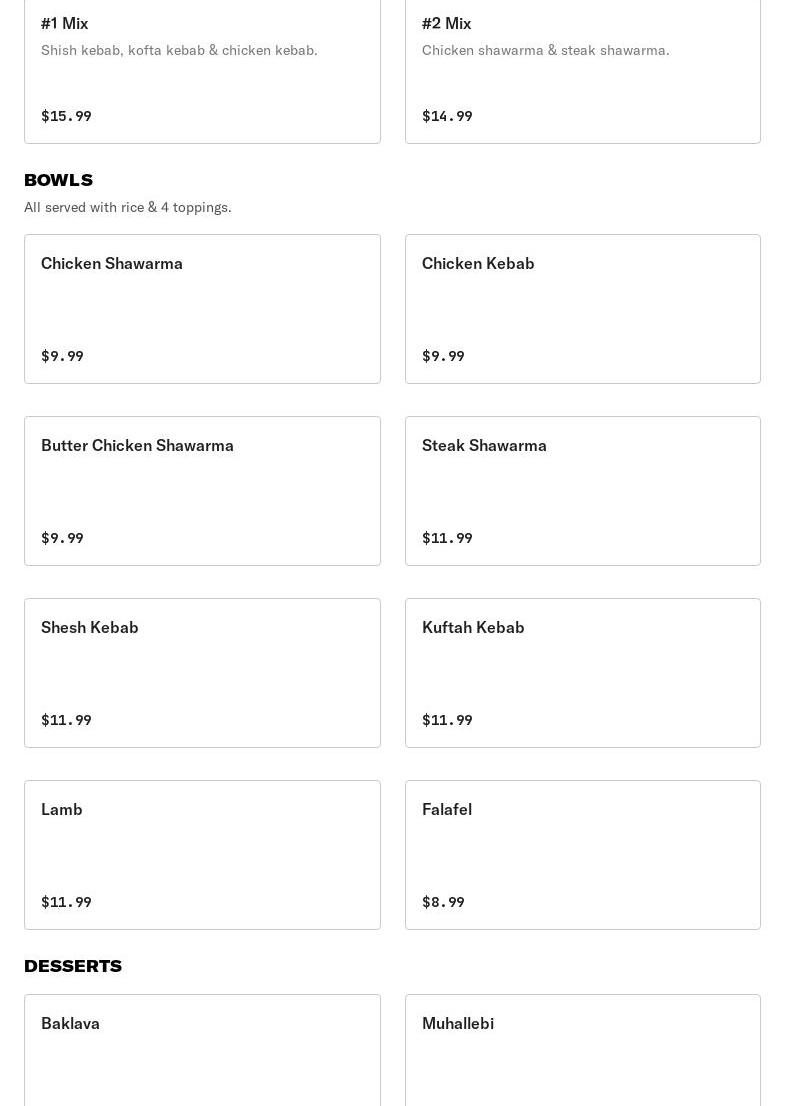Open the #1 Mix menu item
Image resolution: width=785 pixels, height=1106 pixels.
click(202, 70)
